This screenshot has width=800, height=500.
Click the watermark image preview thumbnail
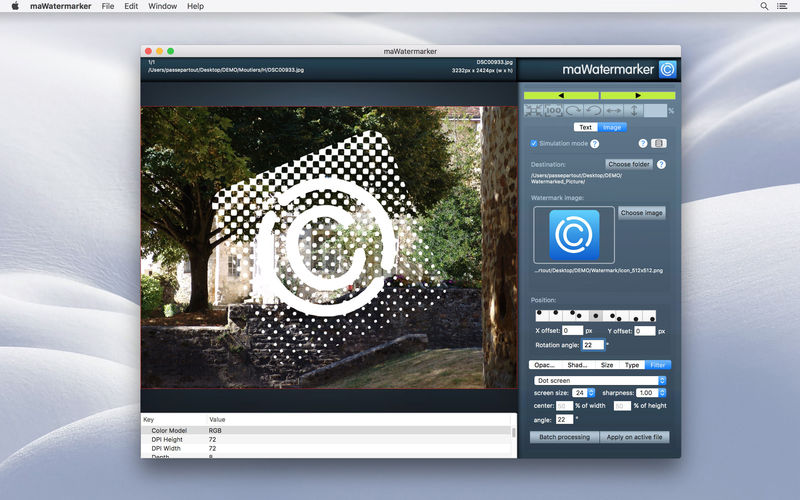[574, 235]
